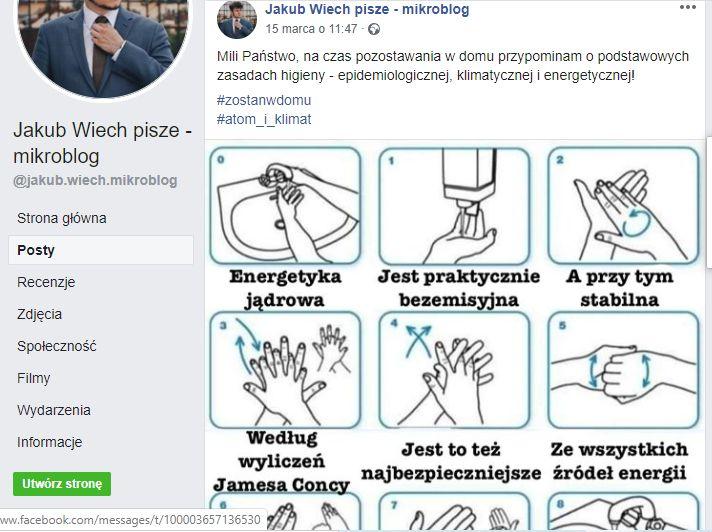Image resolution: width=712 pixels, height=532 pixels.
Task: Open the handwashing infographic image
Action: point(454,336)
